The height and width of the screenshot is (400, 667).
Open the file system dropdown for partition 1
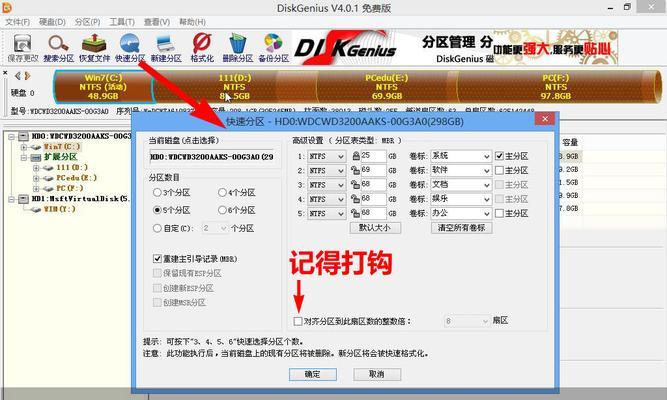click(x=327, y=157)
